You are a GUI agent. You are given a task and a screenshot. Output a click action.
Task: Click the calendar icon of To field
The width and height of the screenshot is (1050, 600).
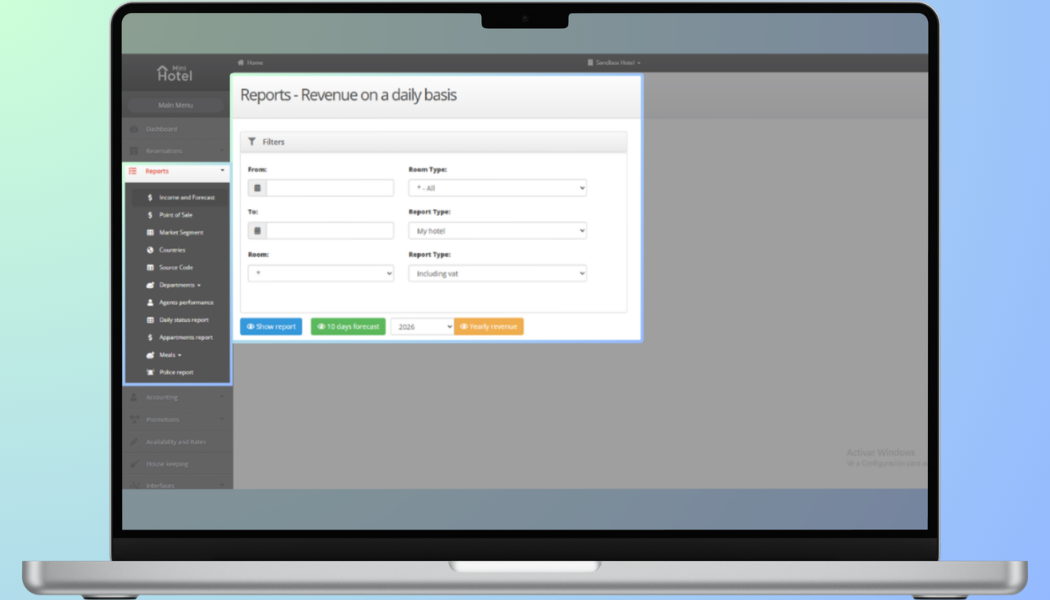click(257, 230)
